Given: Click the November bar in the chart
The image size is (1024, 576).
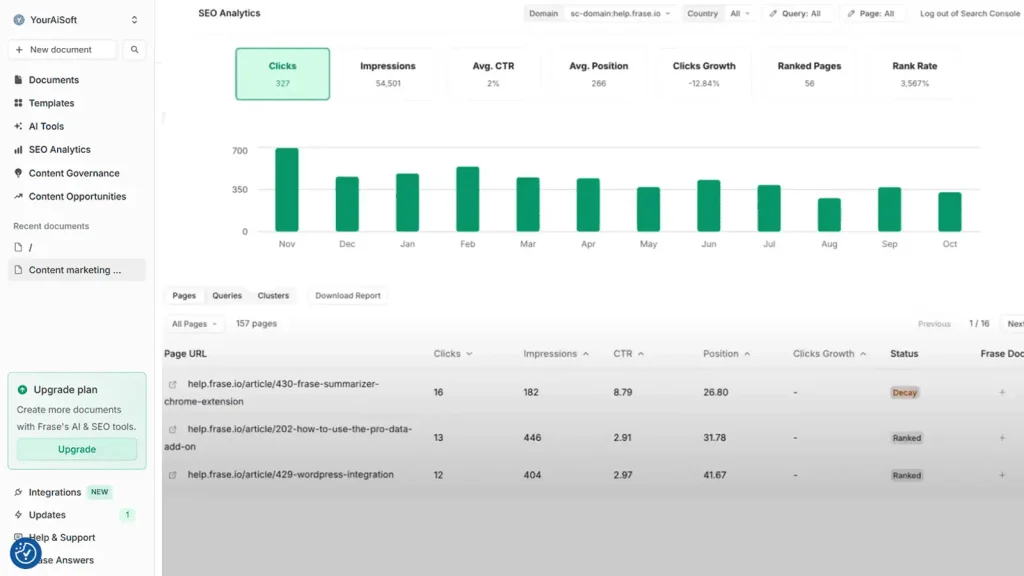Looking at the screenshot, I should (287, 190).
